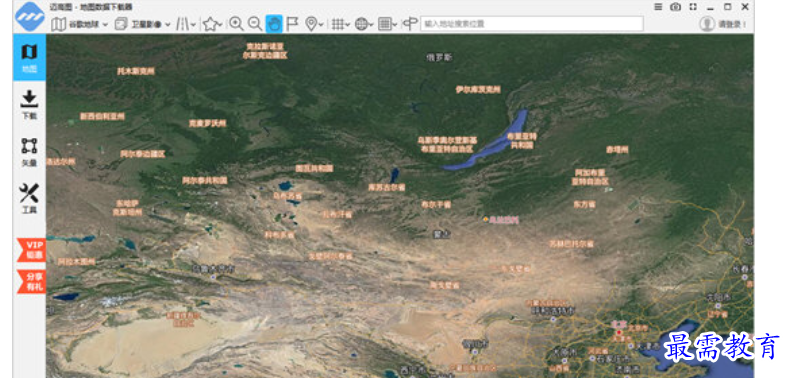This screenshot has width=788, height=378.
Task: Click the 东戈壁省 map label
Action: (x=516, y=268)
